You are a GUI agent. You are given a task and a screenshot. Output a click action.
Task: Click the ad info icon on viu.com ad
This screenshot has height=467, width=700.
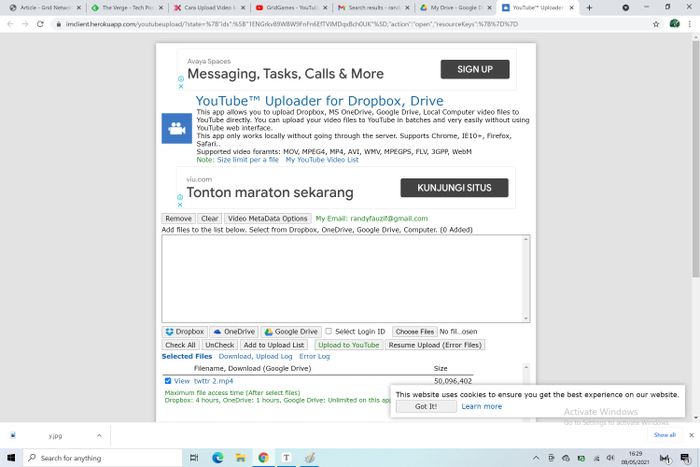point(180,197)
